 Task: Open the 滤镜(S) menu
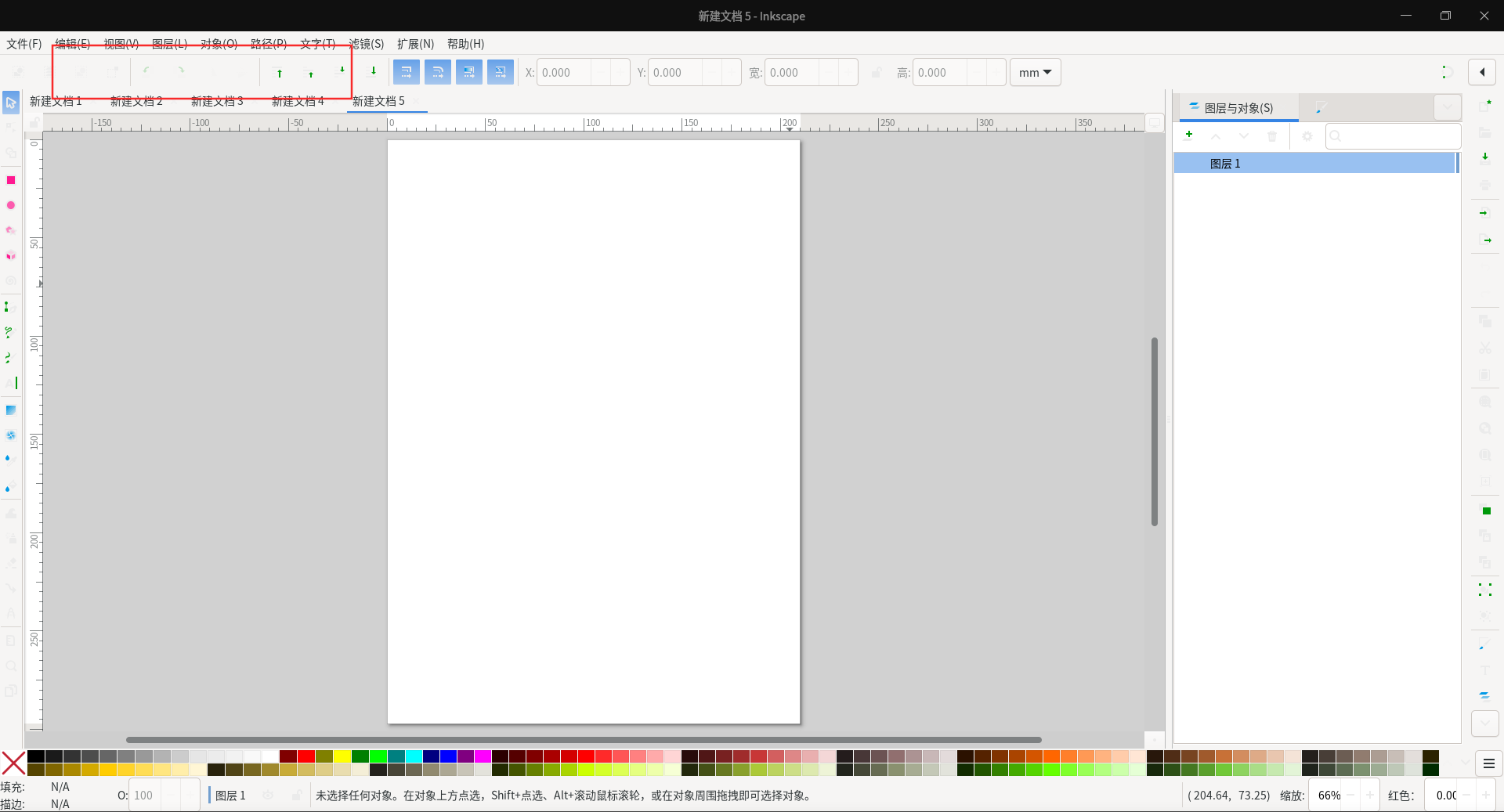[367, 44]
